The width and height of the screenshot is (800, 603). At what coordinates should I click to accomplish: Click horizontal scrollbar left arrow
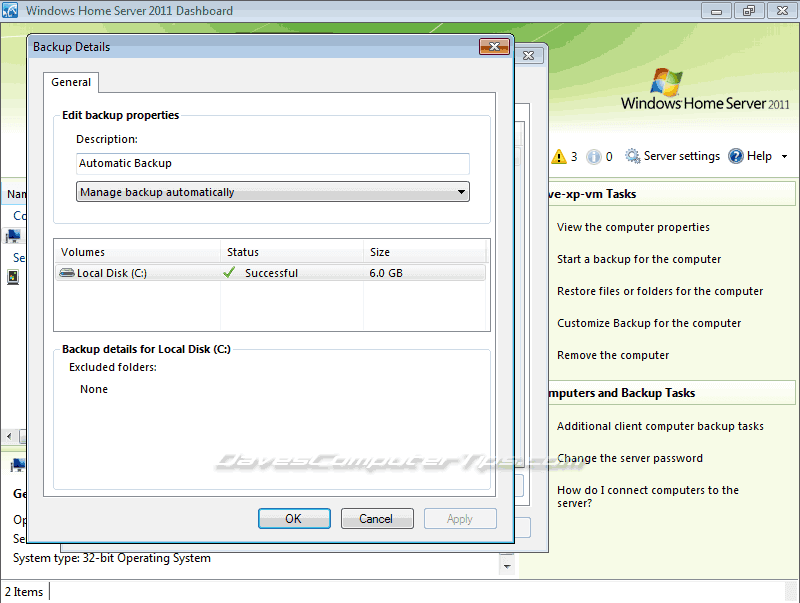pyautogui.click(x=9, y=436)
